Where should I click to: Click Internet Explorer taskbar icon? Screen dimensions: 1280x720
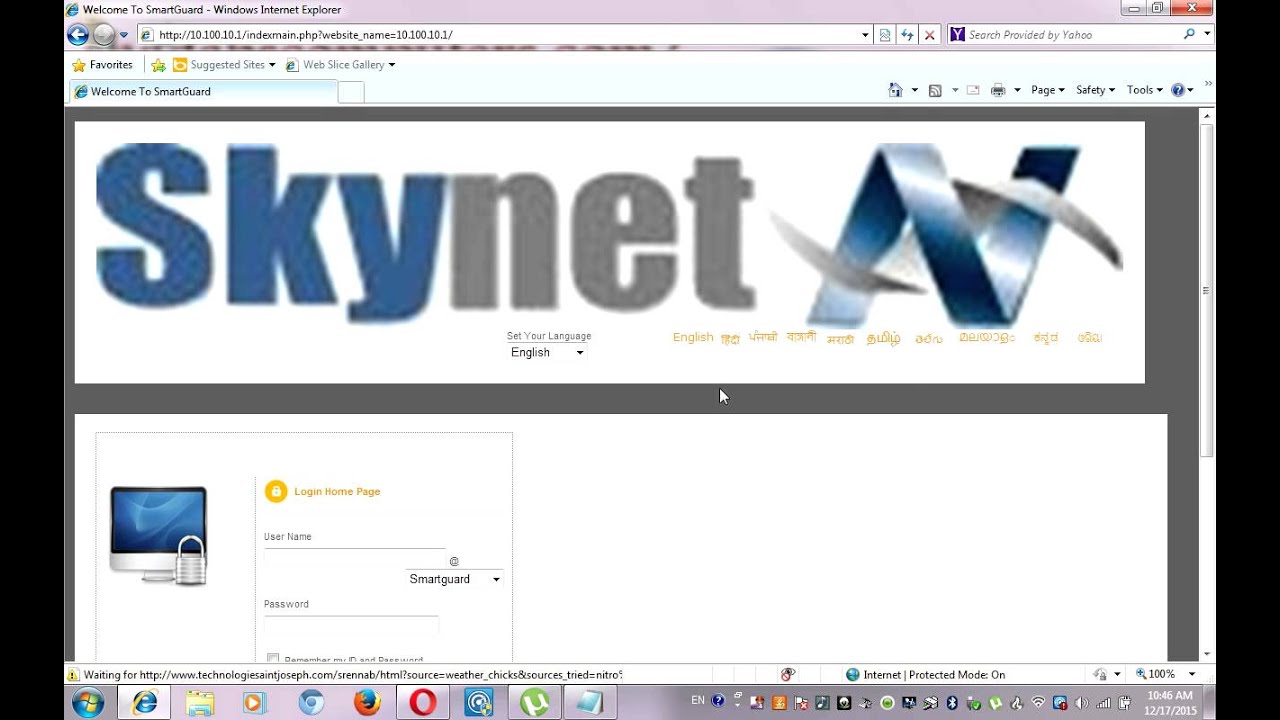pyautogui.click(x=144, y=703)
